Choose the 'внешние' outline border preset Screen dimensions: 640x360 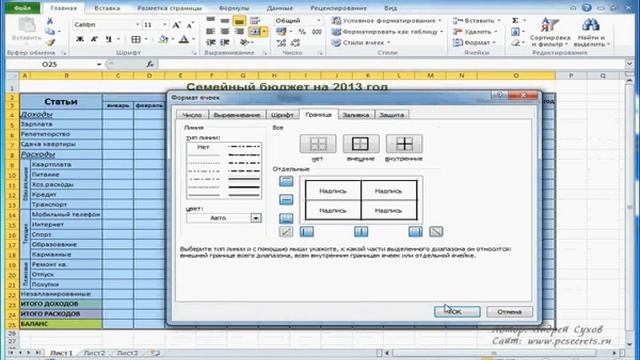(x=361, y=144)
